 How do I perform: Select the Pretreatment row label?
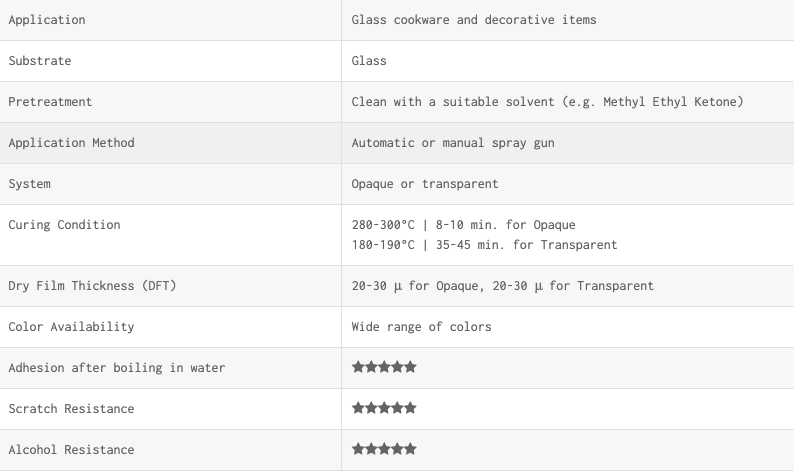pyautogui.click(x=50, y=102)
